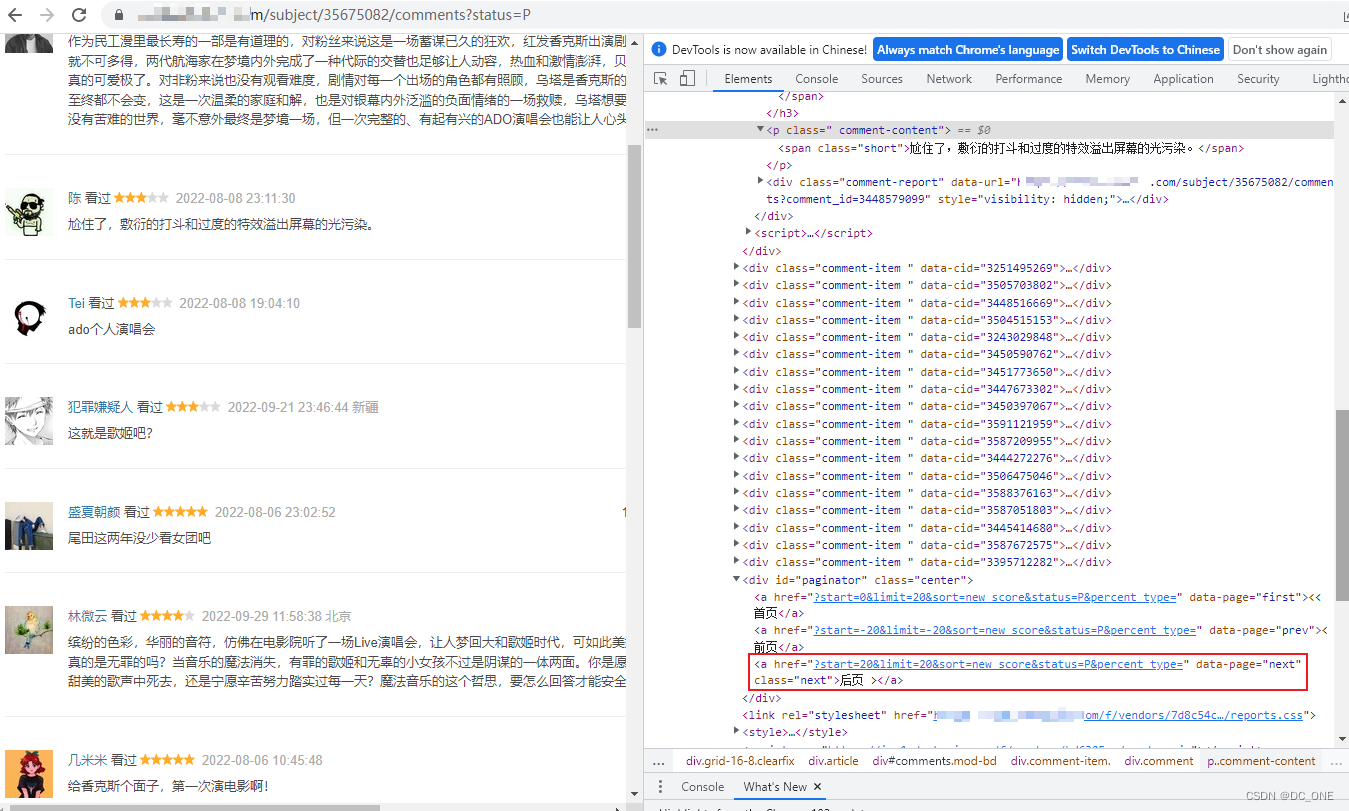Expand the script node

tap(749, 232)
